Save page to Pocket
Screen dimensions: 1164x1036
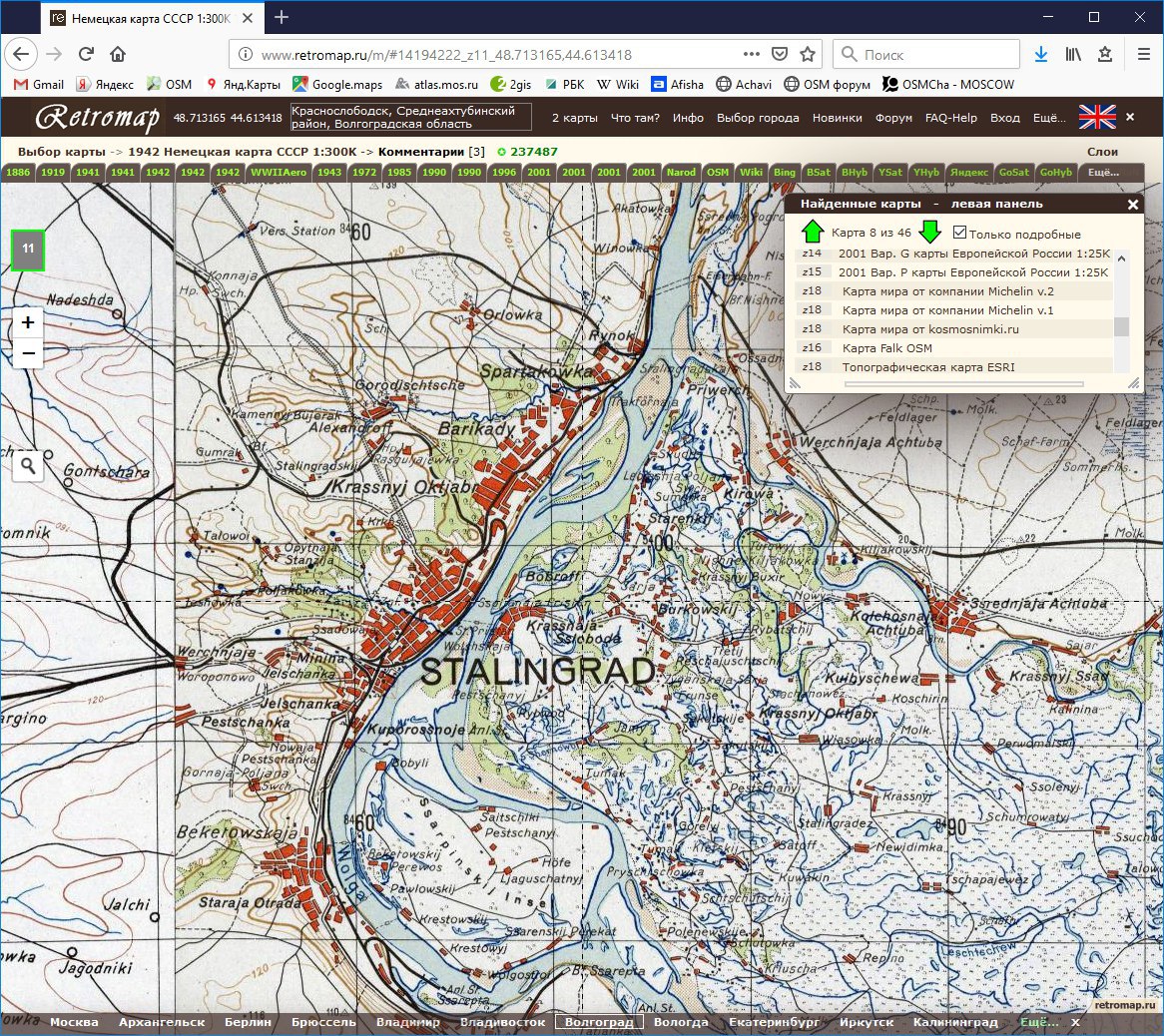780,54
